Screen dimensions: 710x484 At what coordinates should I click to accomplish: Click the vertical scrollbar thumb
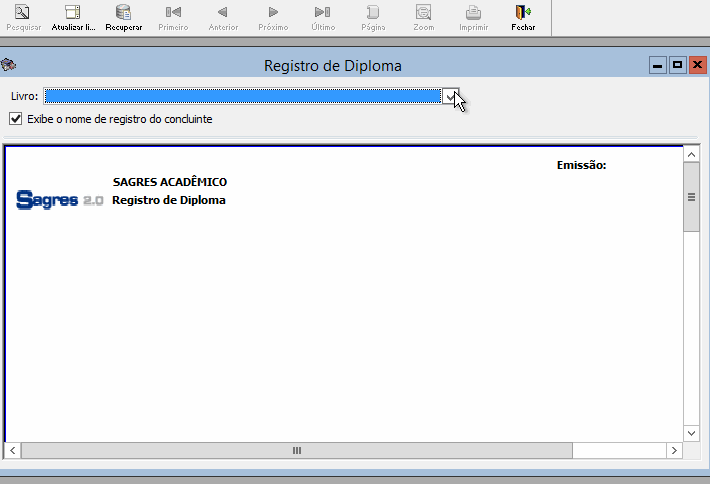(x=691, y=198)
